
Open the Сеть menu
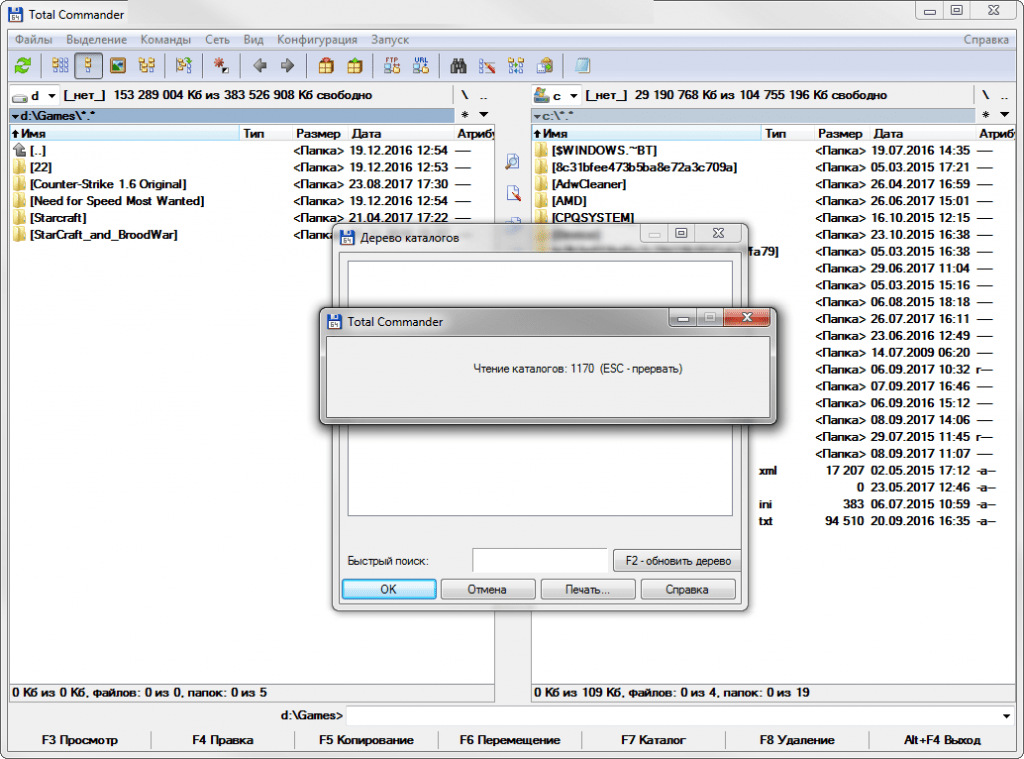point(217,39)
